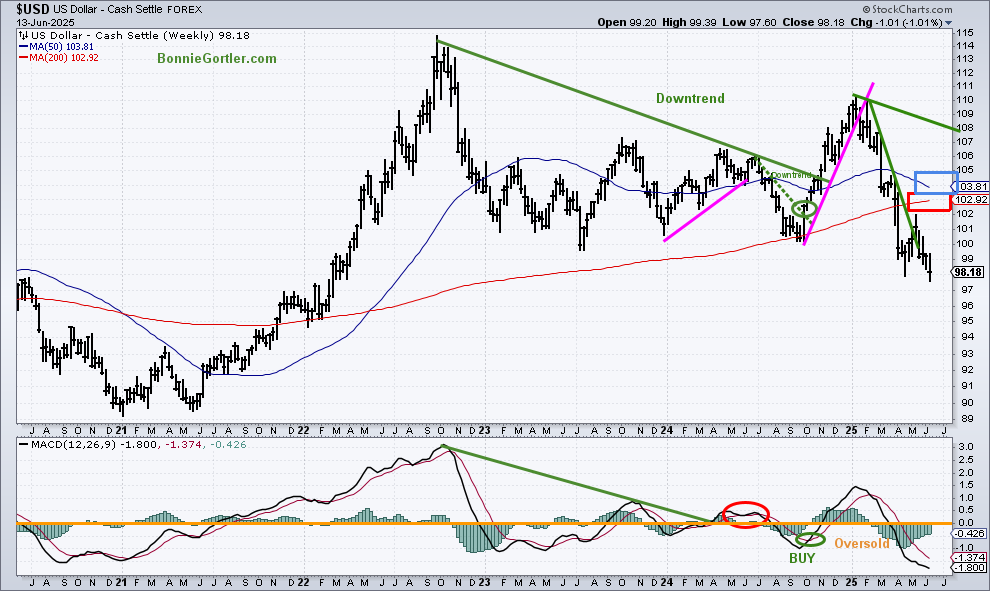Click year 25 on MACD panel time axis
Screen dimensions: 990x591
(851, 582)
